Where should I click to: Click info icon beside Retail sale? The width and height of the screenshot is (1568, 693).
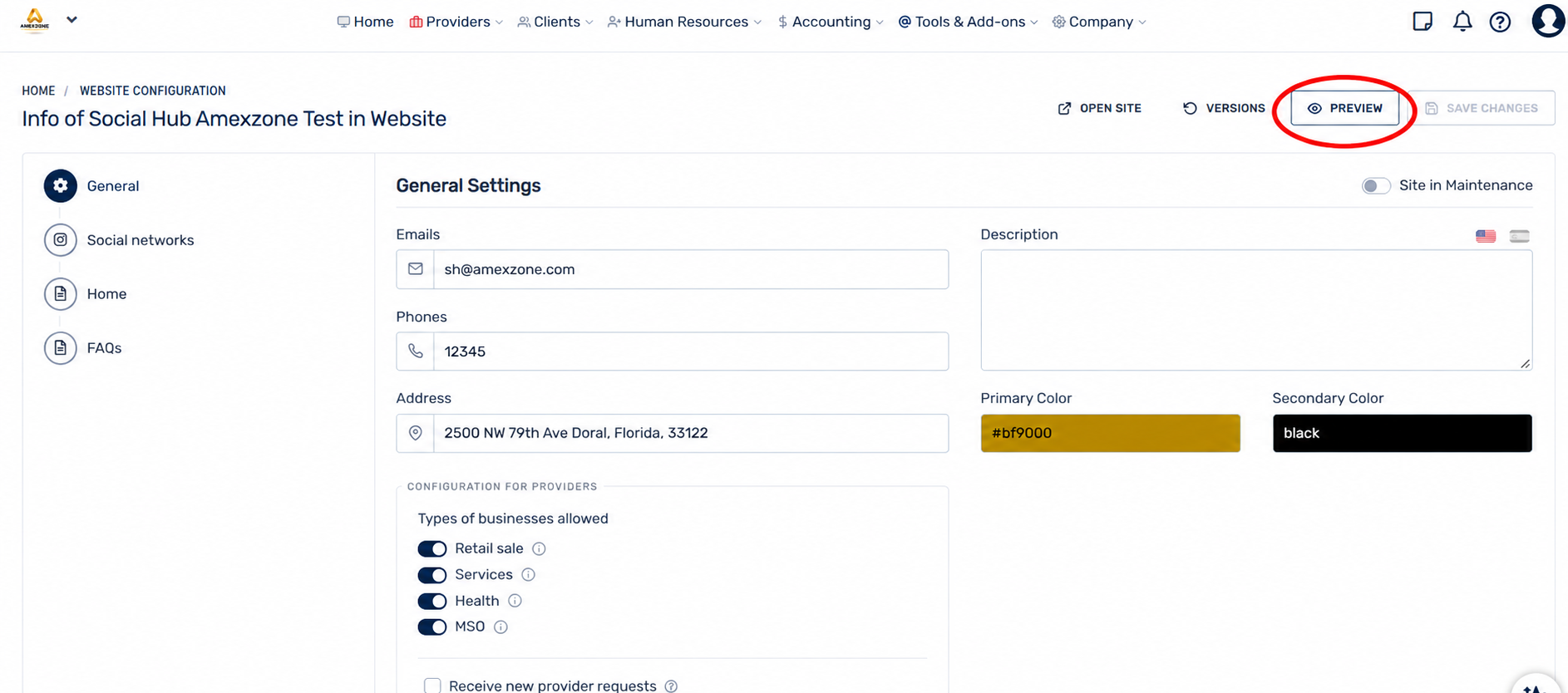539,548
